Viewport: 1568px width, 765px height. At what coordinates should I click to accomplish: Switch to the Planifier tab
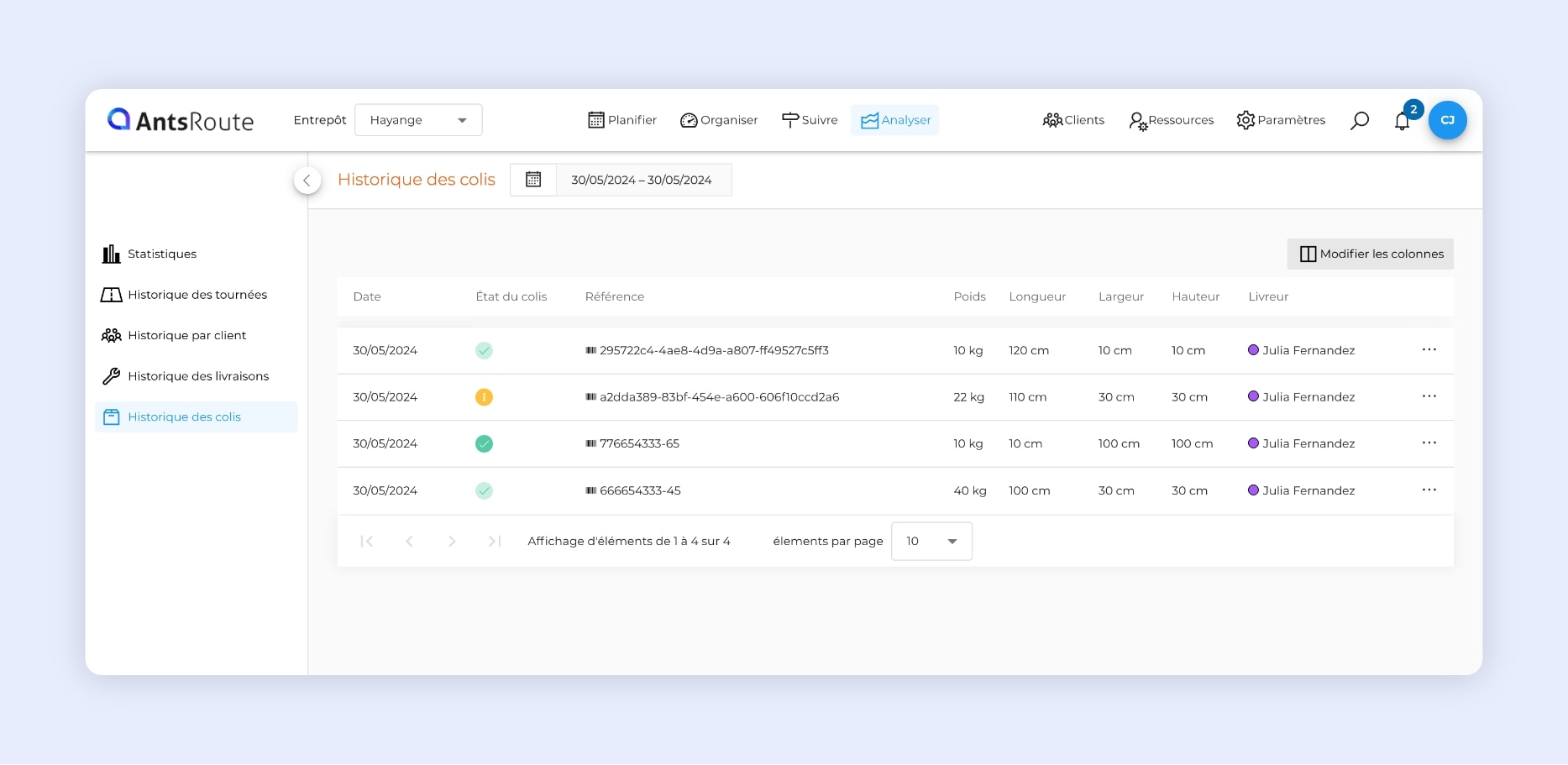(622, 120)
